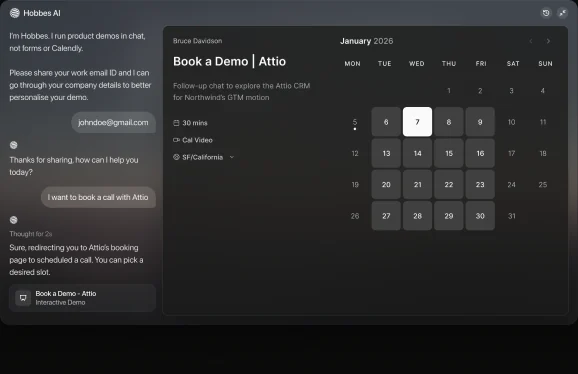Choose January 21 slot
This screenshot has height=374, width=578.
(x=417, y=185)
